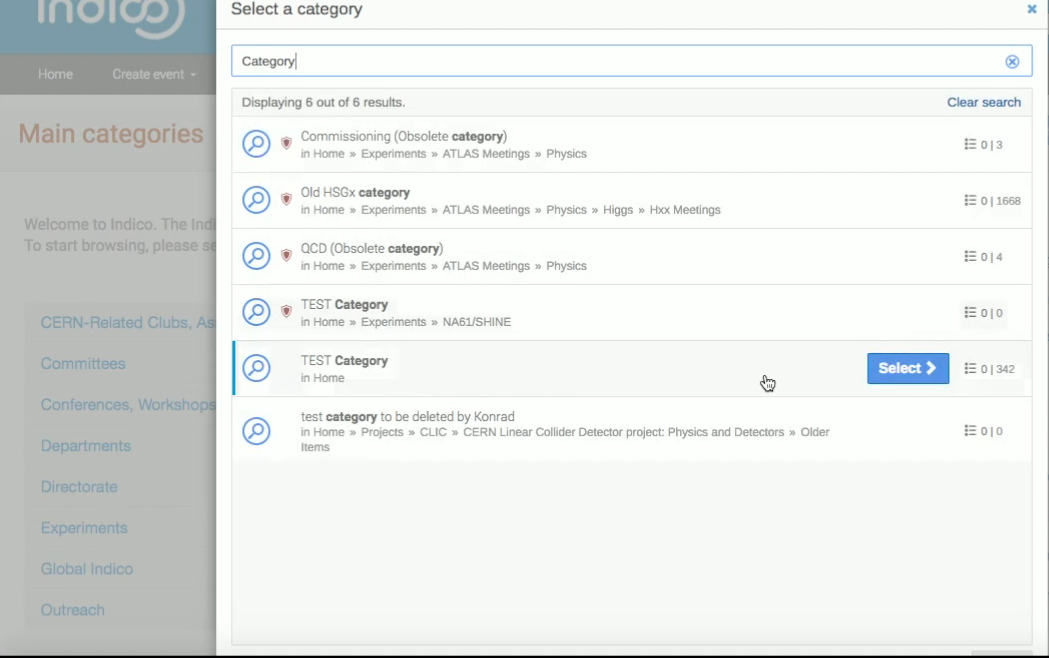
Task: Click protection shield icon on Old HSGx row
Action: tap(286, 199)
